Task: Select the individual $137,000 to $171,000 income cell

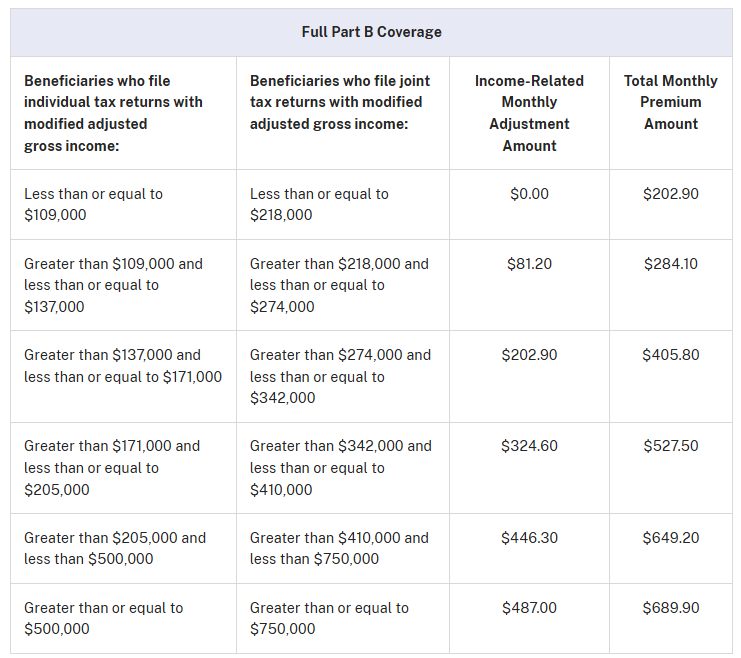Action: [122, 366]
